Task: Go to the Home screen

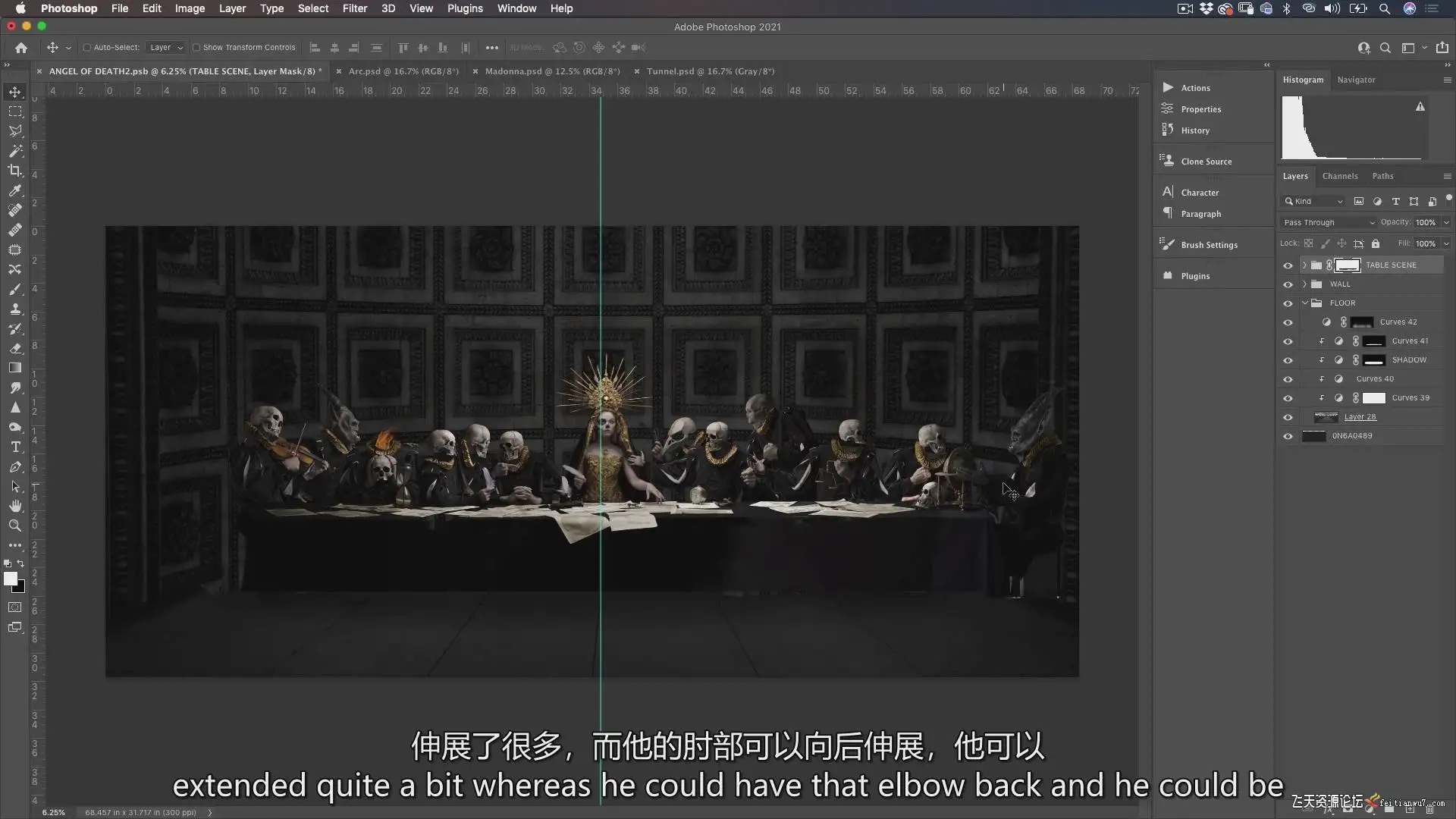Action: pyautogui.click(x=21, y=48)
